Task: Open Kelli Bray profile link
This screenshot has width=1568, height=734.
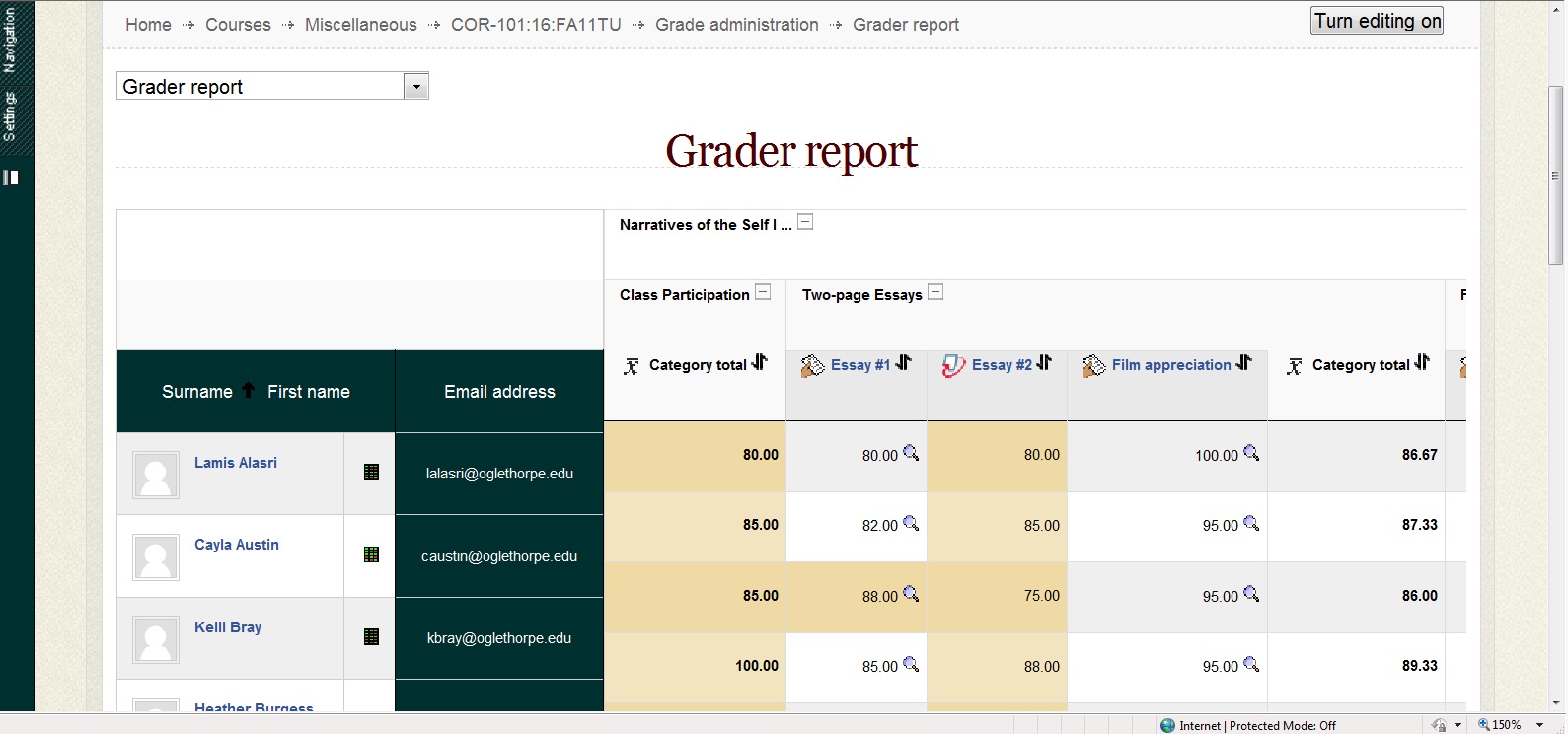Action: click(x=228, y=627)
